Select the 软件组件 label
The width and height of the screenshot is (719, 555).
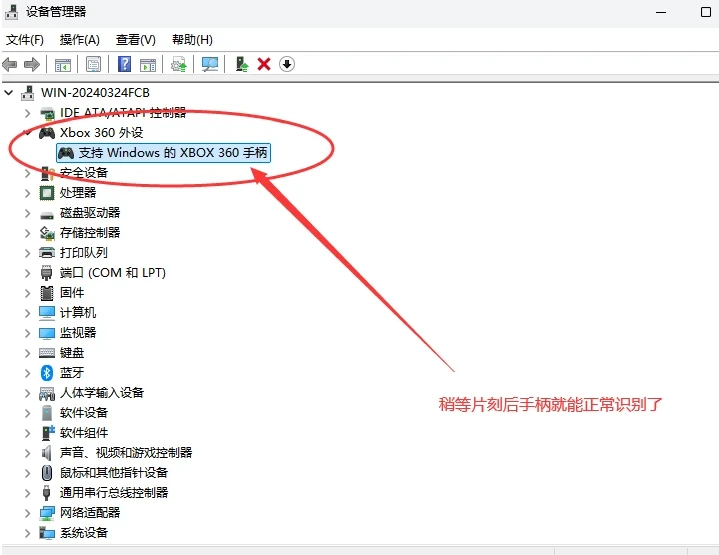(x=83, y=433)
